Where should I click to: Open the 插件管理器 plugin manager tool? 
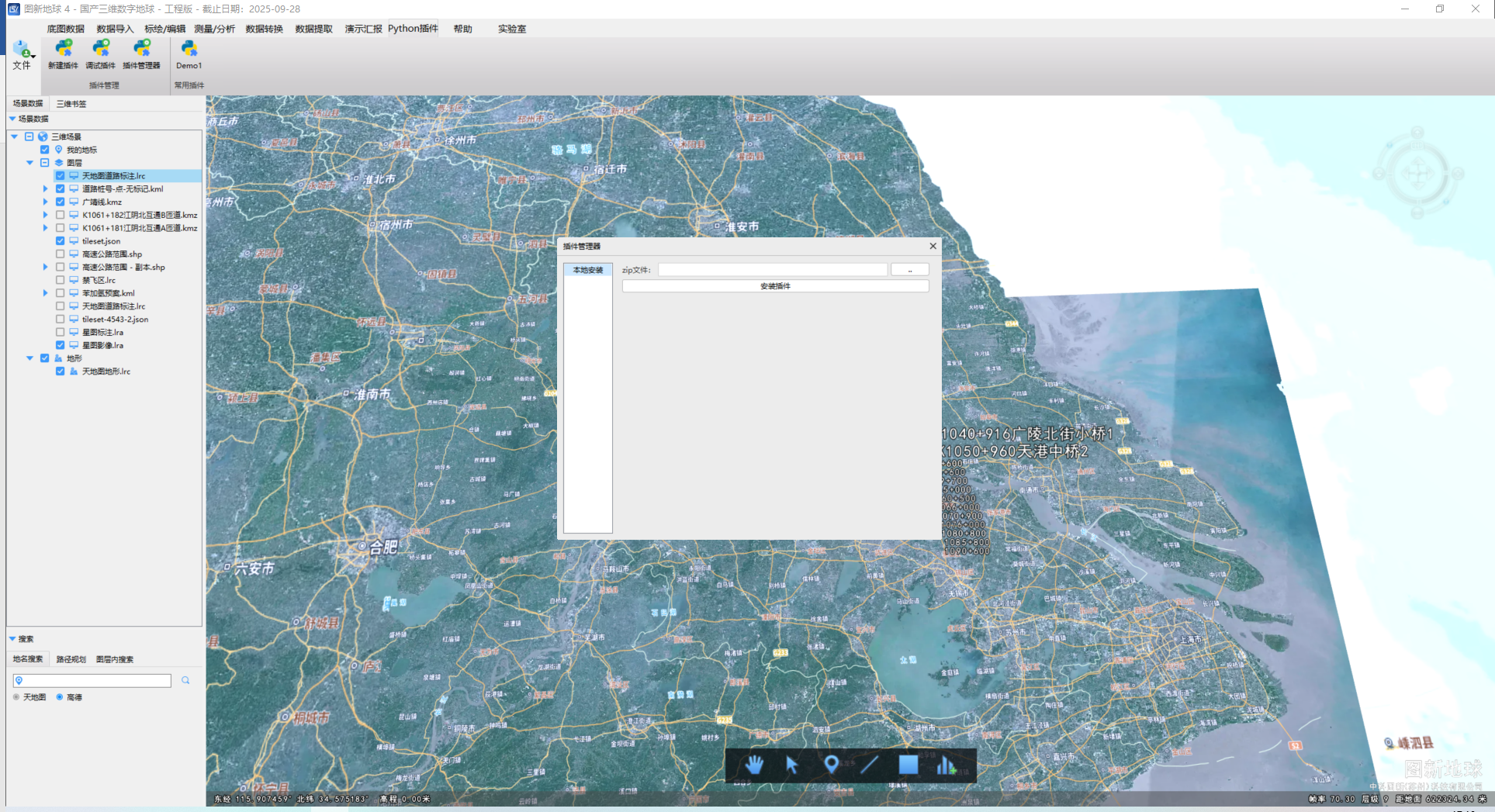pos(142,54)
